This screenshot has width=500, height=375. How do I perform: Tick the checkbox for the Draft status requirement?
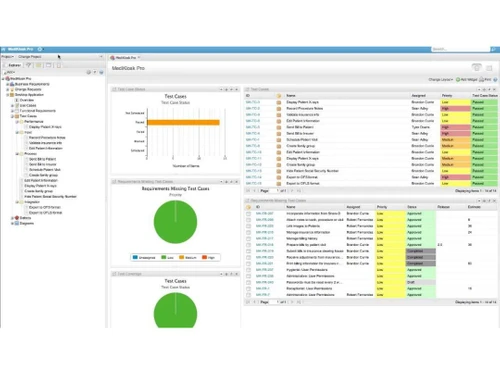(x=248, y=282)
